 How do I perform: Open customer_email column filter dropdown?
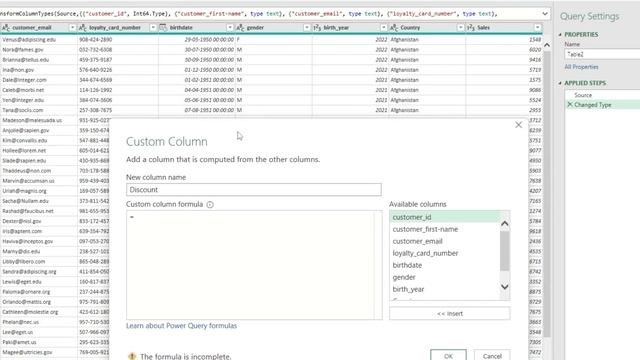(x=72, y=28)
